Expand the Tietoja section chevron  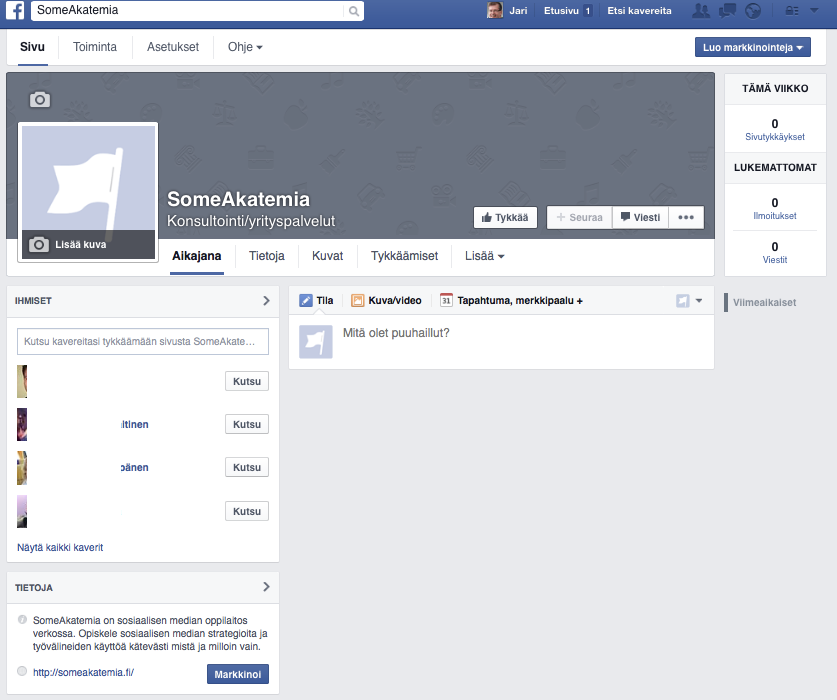click(266, 587)
